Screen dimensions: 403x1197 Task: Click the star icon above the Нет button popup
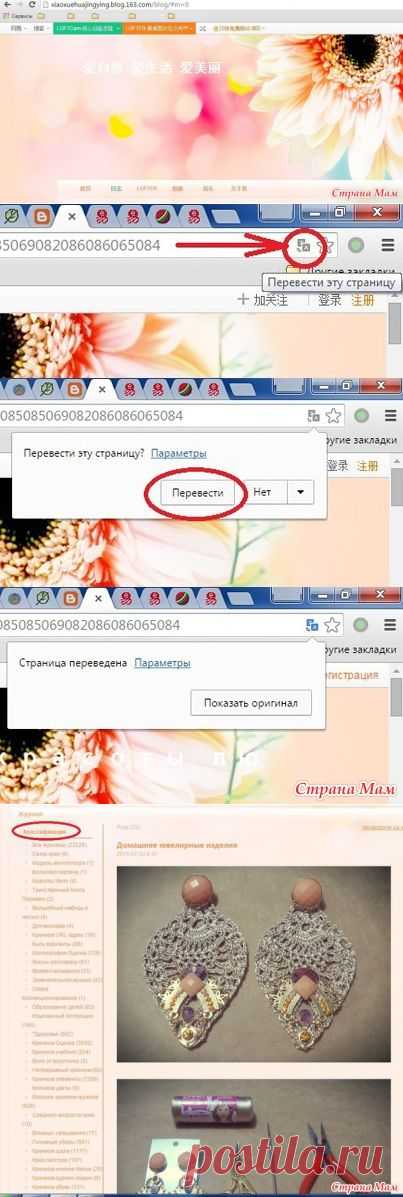(333, 415)
